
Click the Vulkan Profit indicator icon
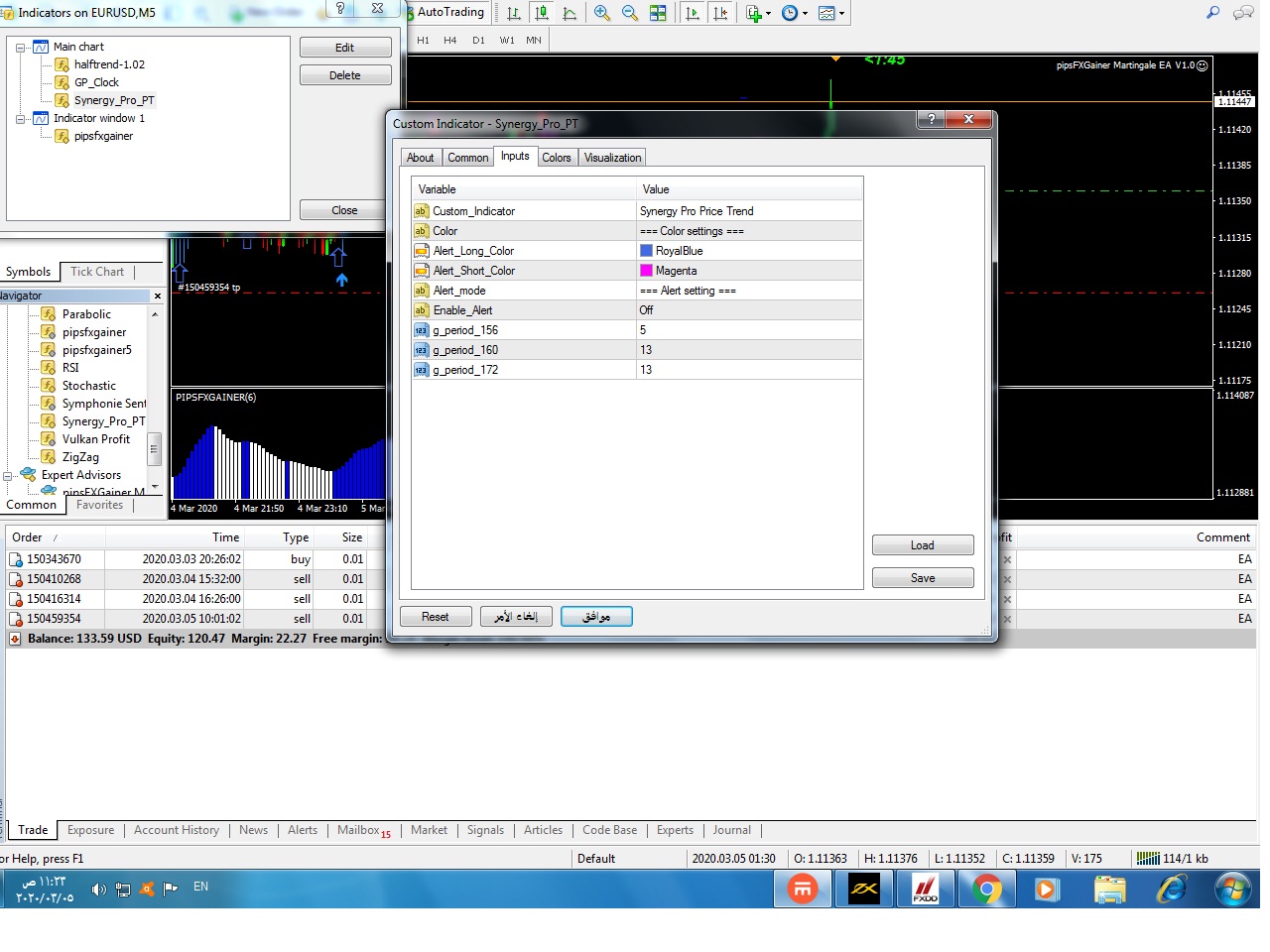point(48,439)
